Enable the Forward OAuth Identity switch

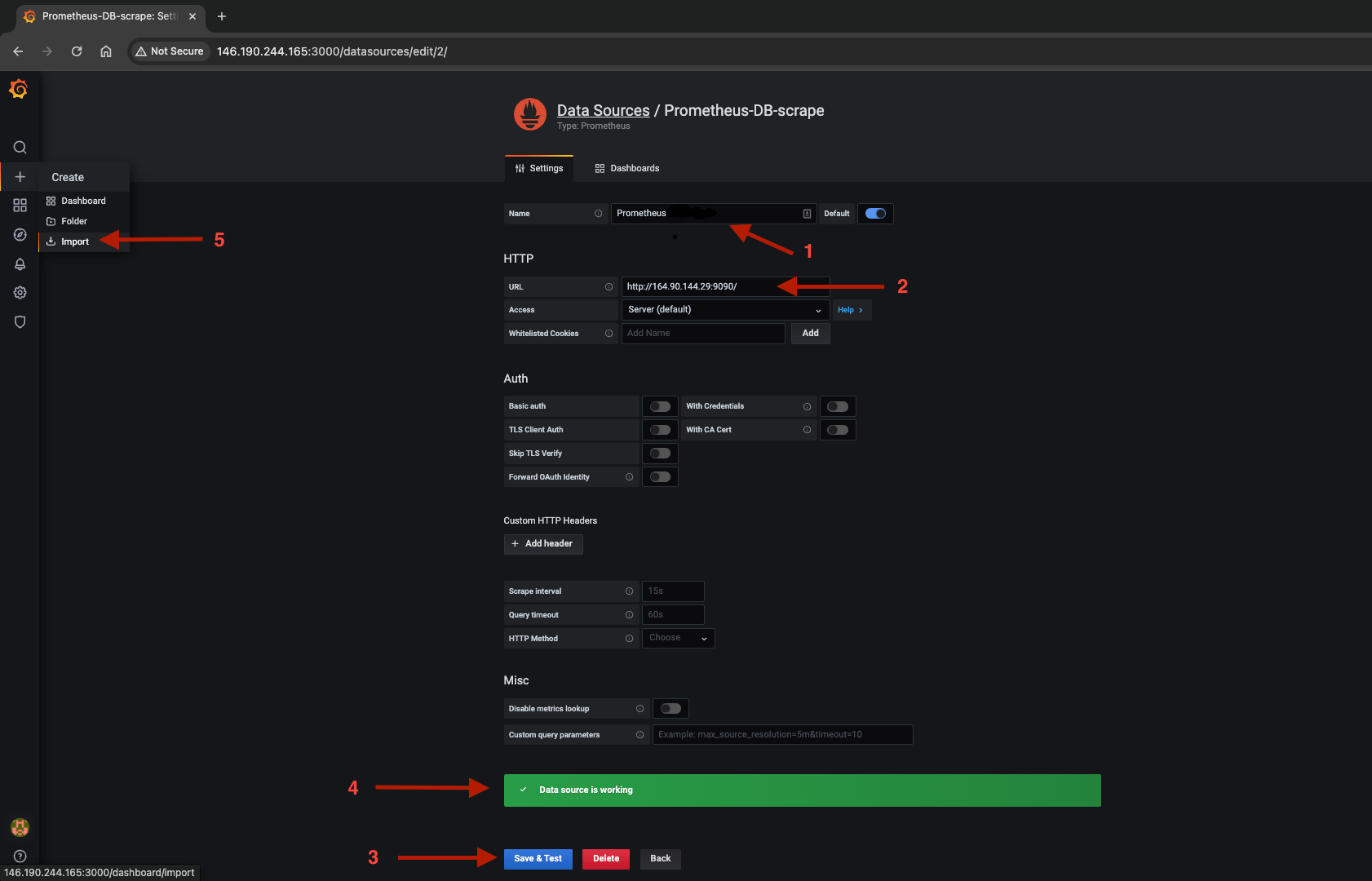[x=660, y=477]
